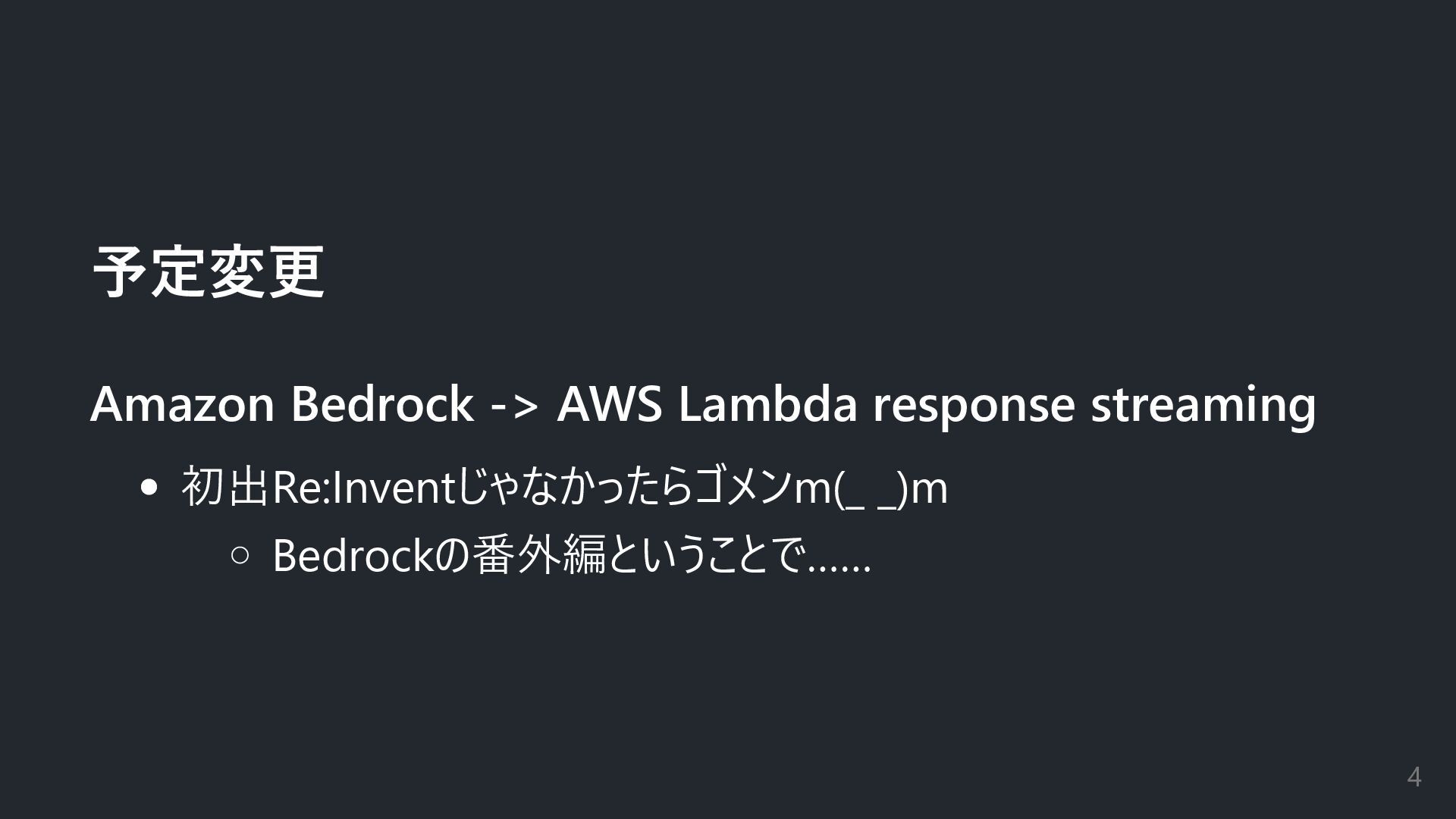Click ということで in the sub-bullet
The image size is (1456, 819).
click(705, 556)
